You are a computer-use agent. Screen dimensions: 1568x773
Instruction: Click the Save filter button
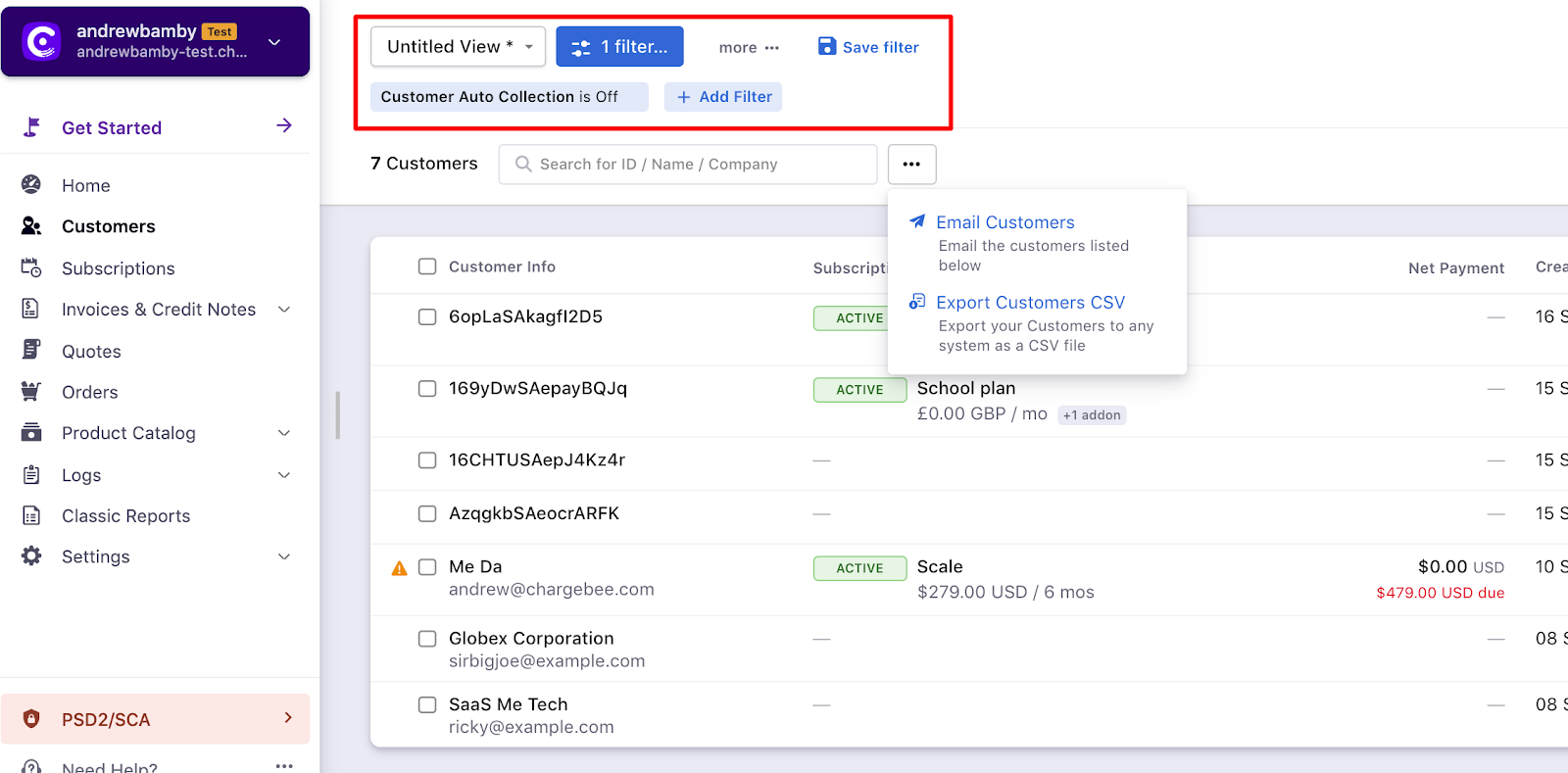868,47
